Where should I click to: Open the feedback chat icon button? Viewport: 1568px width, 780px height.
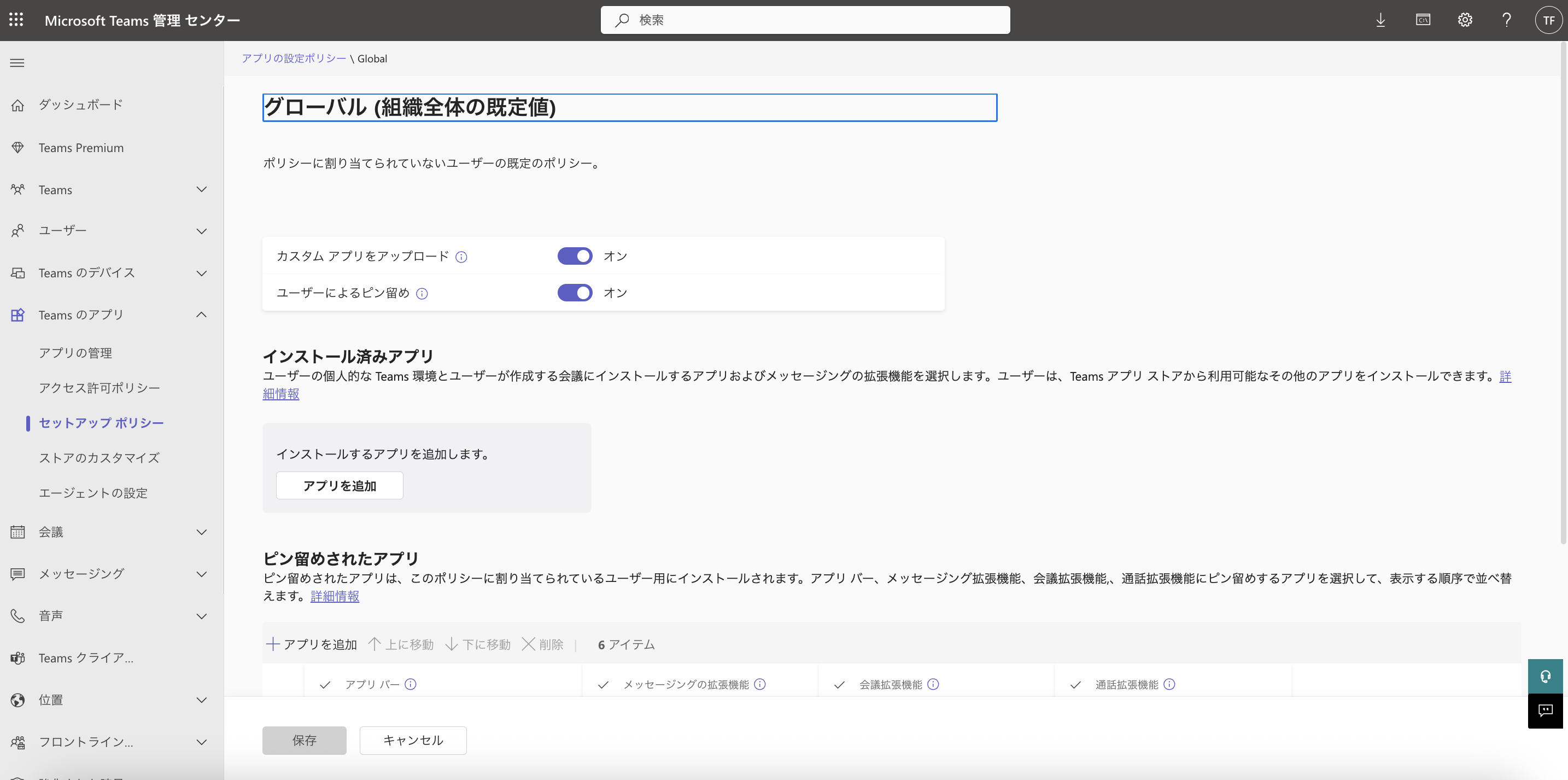pyautogui.click(x=1545, y=711)
